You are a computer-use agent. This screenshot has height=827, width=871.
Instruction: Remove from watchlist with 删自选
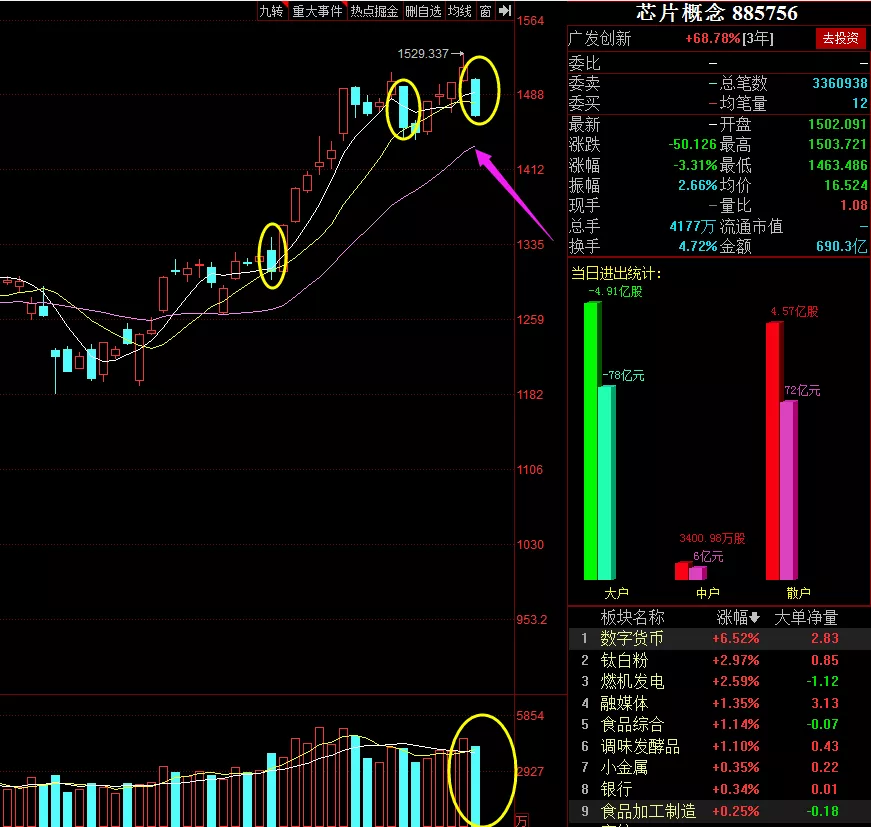423,11
